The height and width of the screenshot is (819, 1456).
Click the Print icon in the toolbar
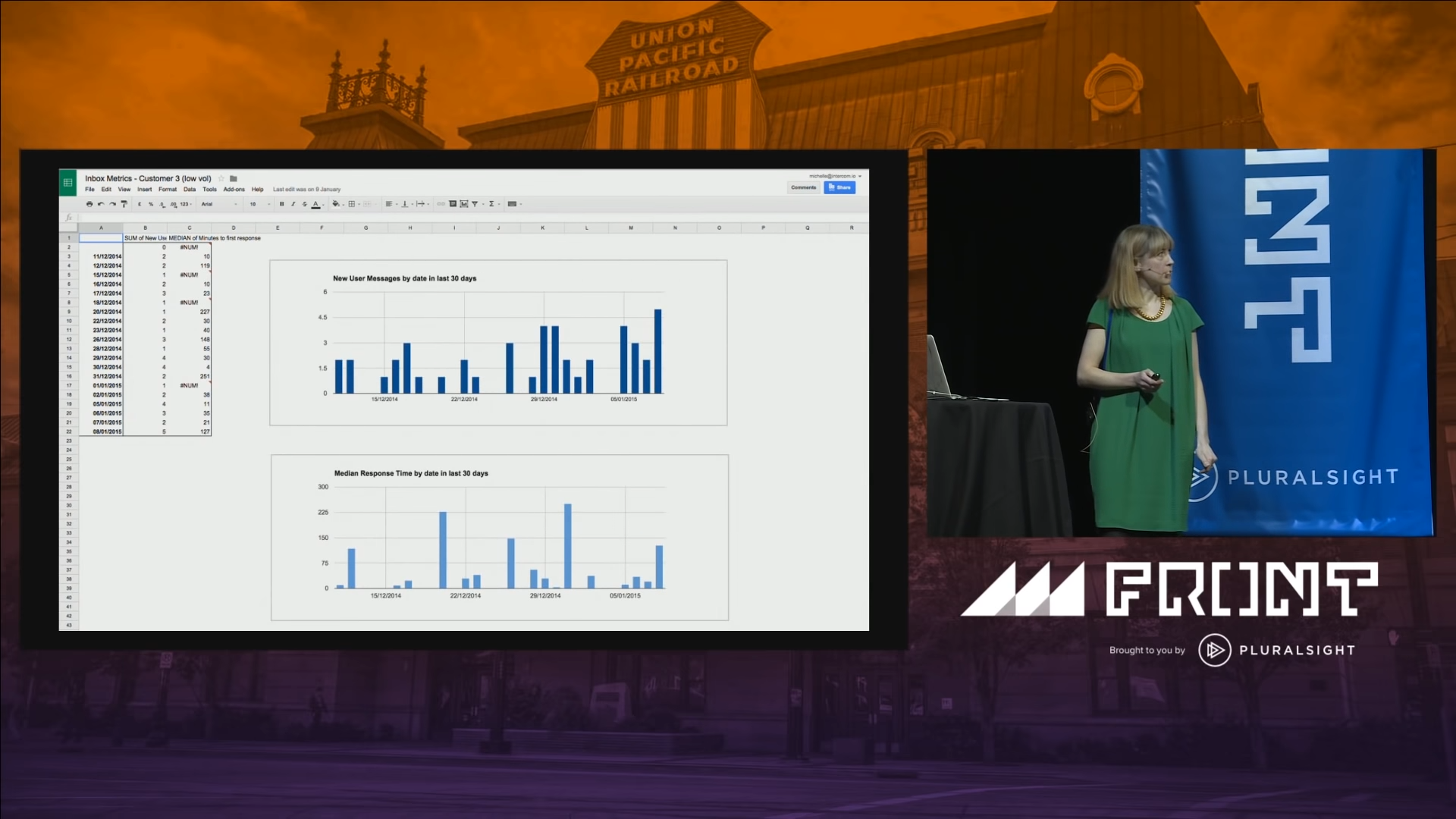(89, 204)
